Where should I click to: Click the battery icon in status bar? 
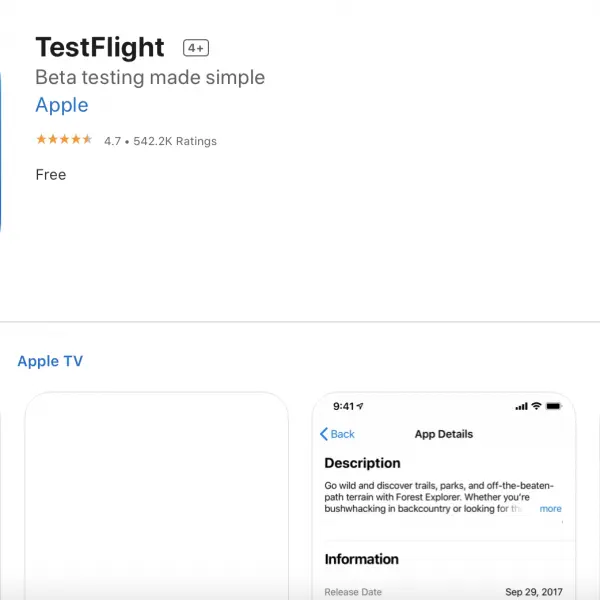554,406
